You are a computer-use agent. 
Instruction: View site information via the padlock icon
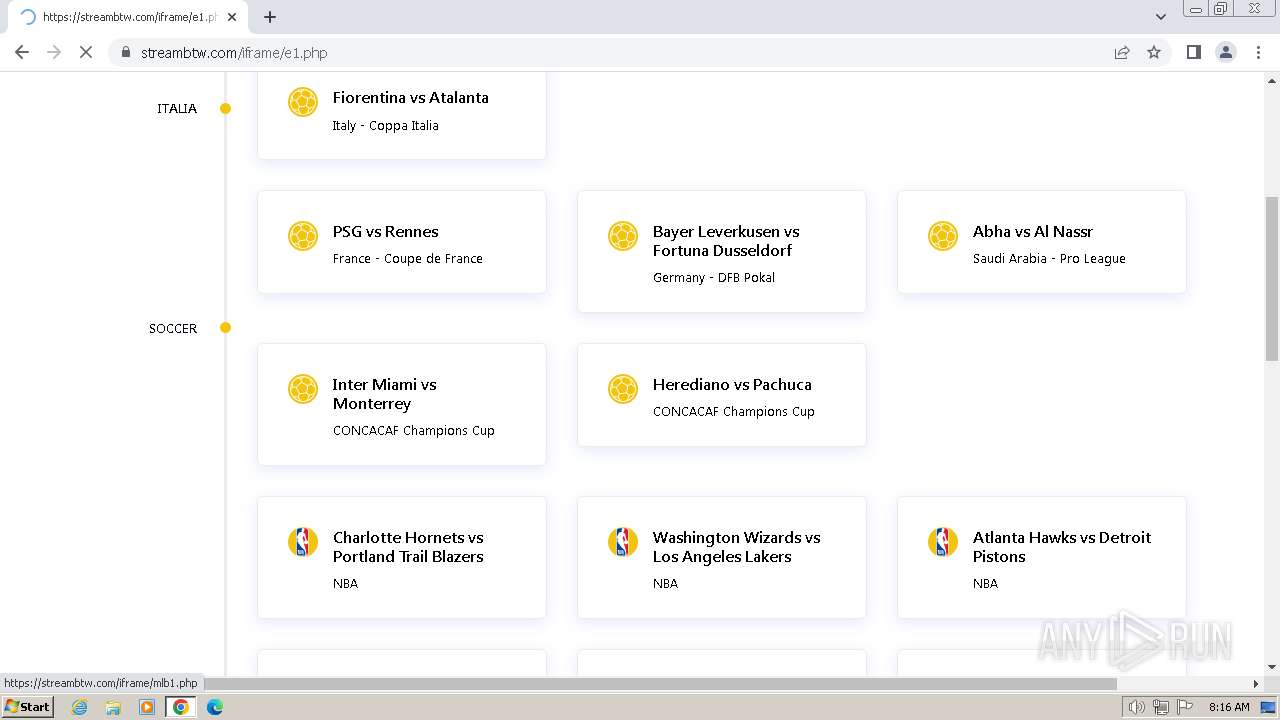126,52
